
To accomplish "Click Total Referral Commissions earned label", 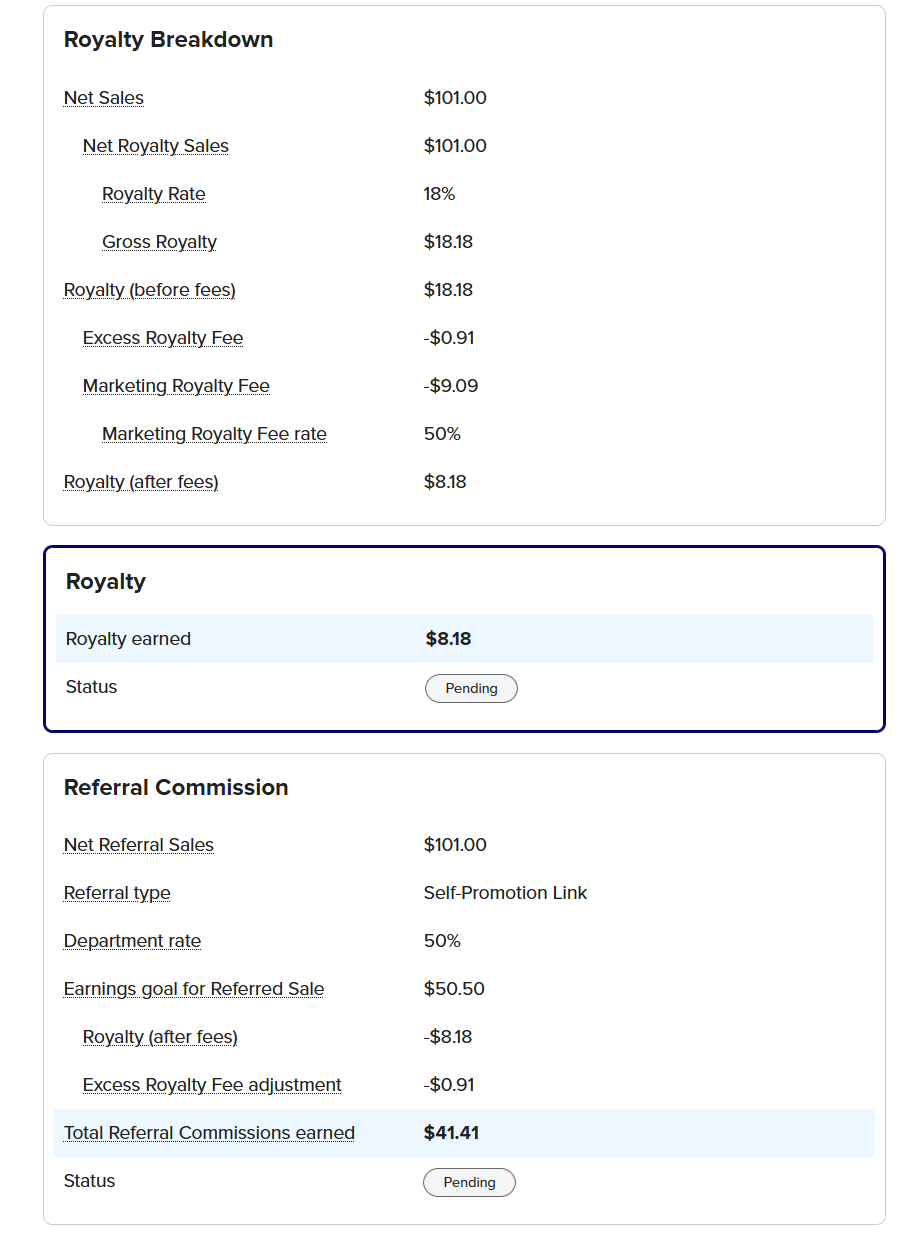I will tap(209, 1133).
